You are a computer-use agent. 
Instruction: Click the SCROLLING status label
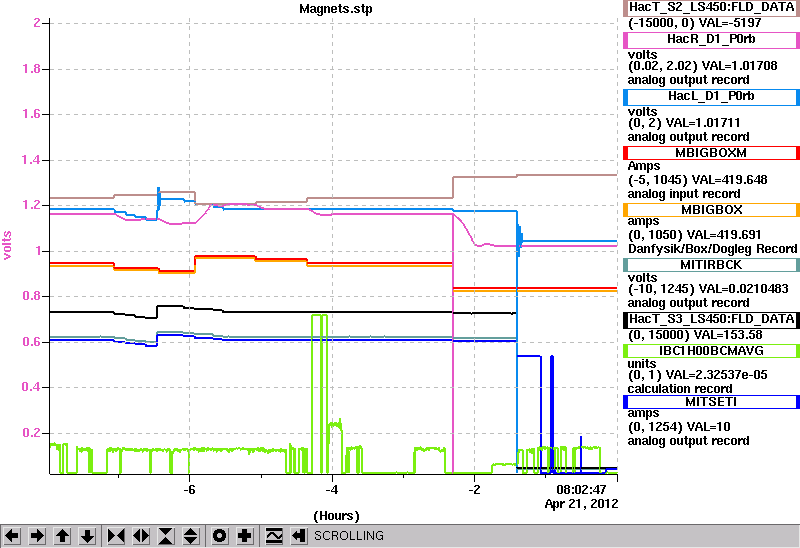349,536
